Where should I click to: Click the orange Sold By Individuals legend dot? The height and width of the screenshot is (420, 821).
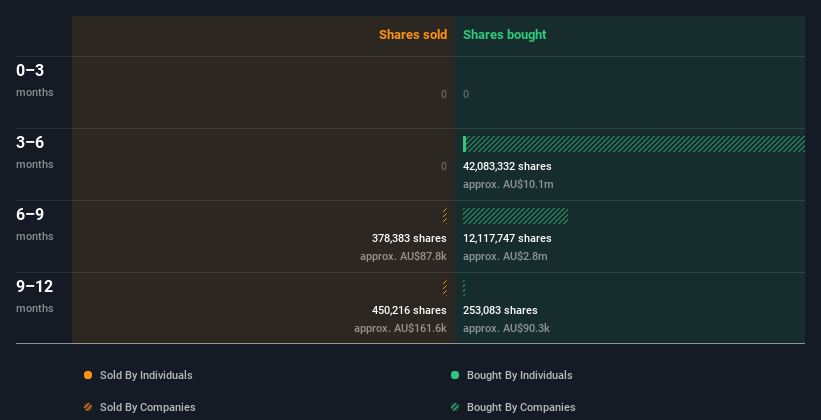pyautogui.click(x=88, y=375)
